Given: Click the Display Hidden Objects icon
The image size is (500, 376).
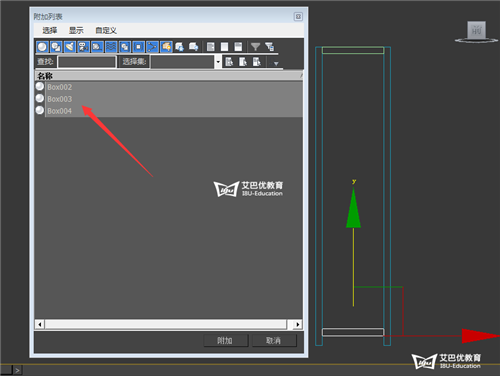Looking at the screenshot, I should (x=193, y=47).
